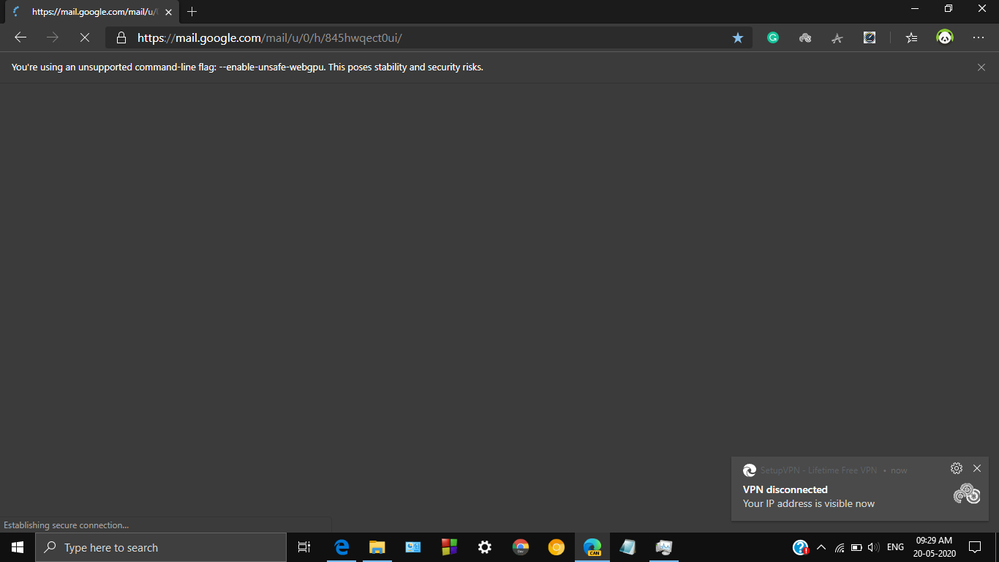Select the mail.google.com tab
The width and height of the screenshot is (999, 562).
click(92, 11)
